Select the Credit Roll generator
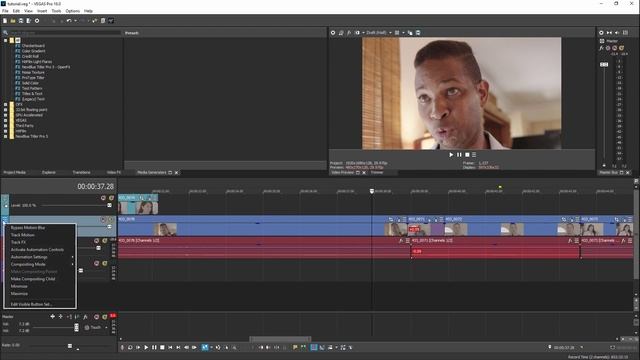This screenshot has width=640, height=360. tap(30, 56)
